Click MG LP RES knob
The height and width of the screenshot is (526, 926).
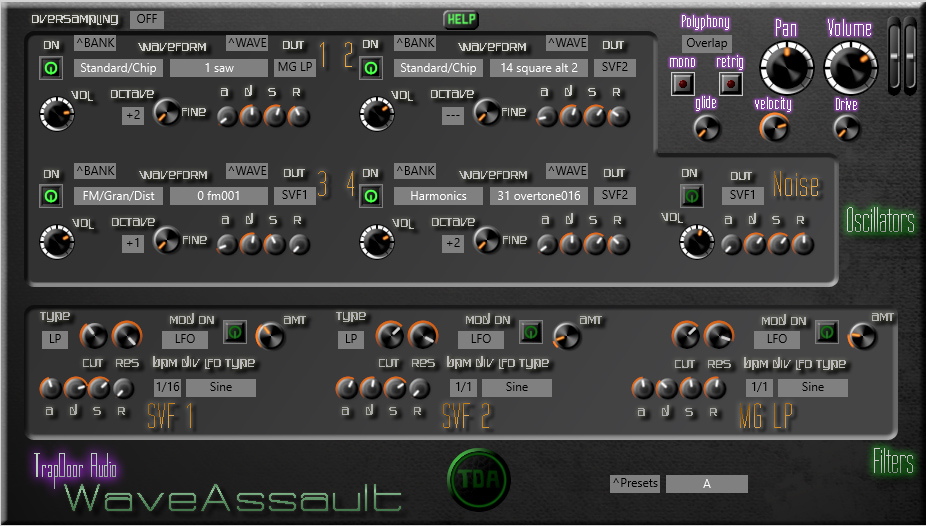click(x=719, y=336)
